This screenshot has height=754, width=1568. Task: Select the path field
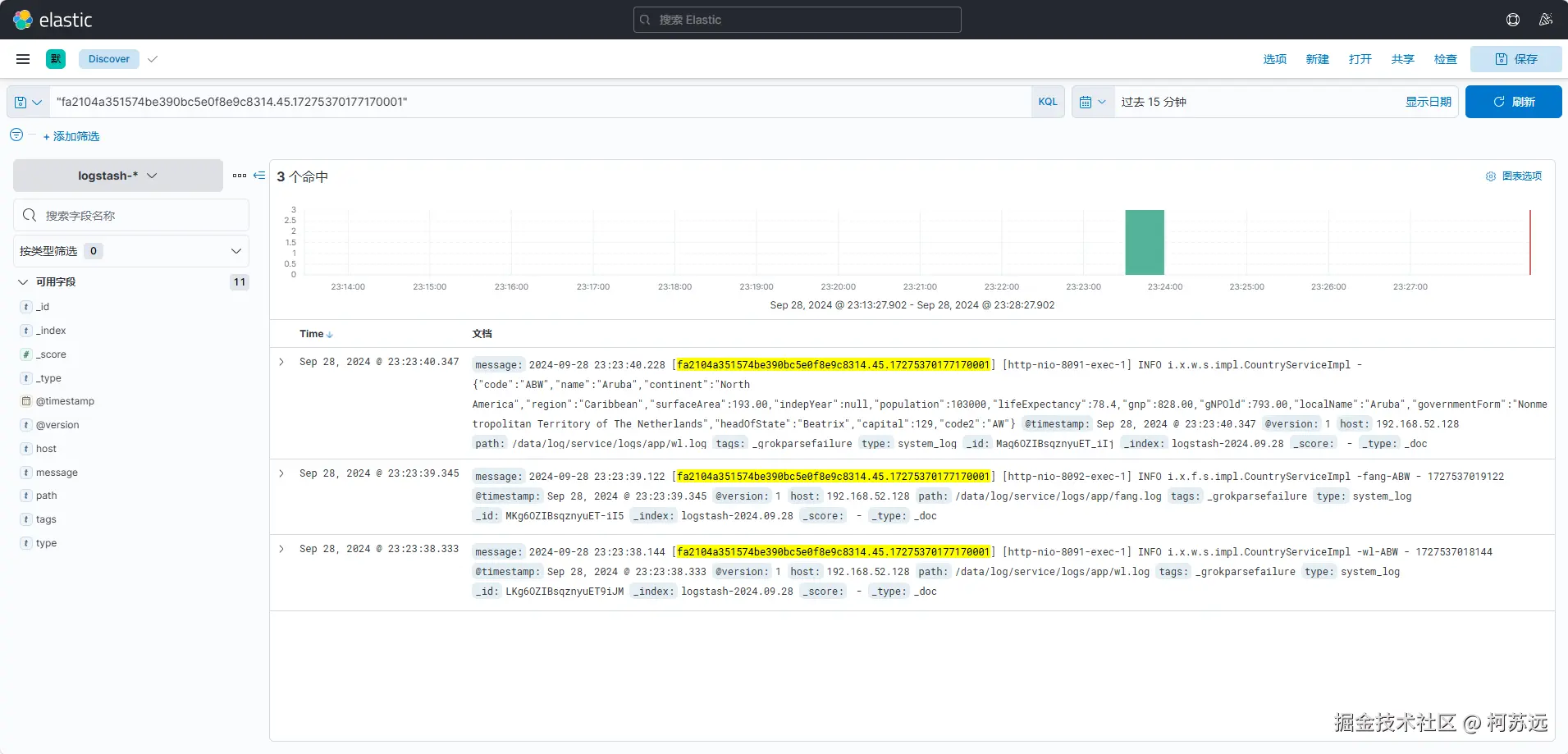click(47, 496)
